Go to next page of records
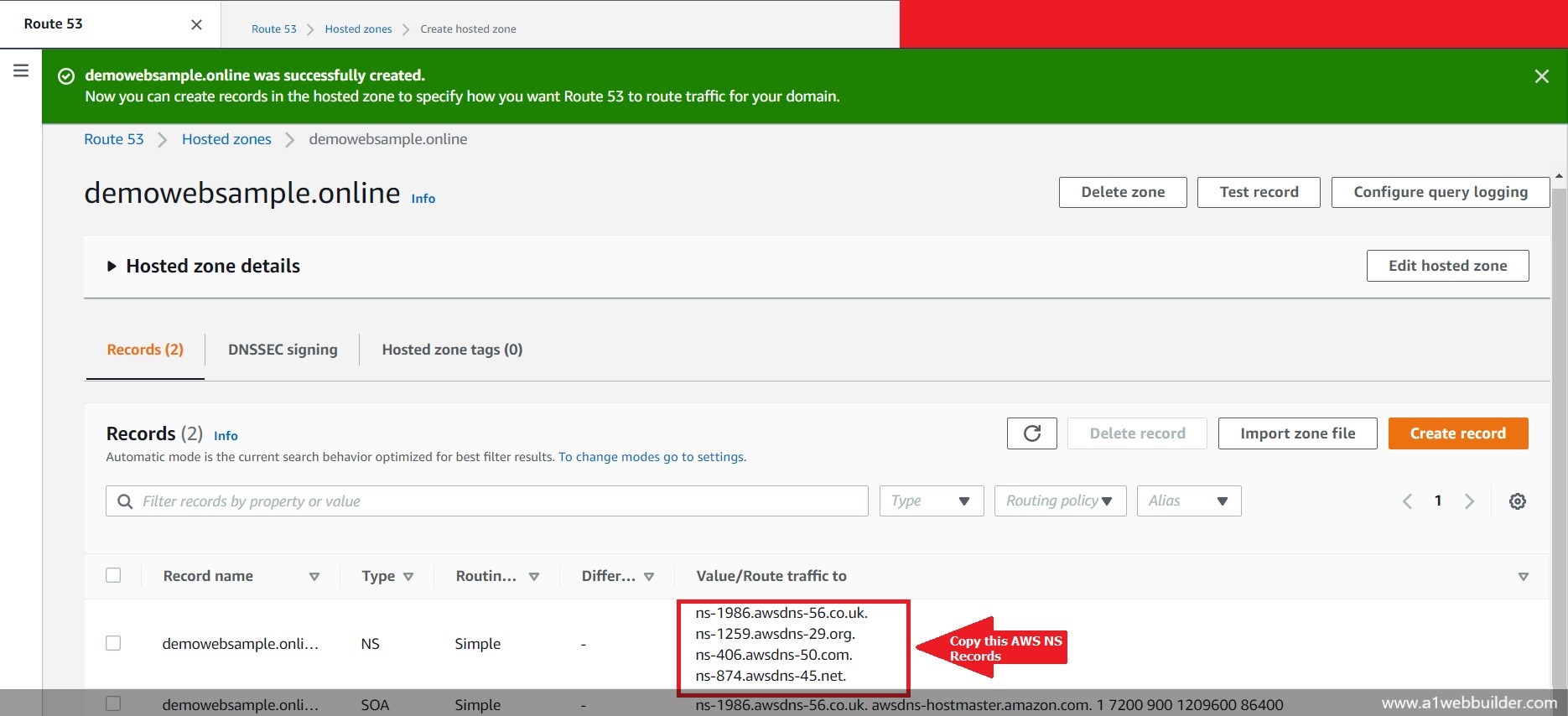This screenshot has height=716, width=1568. point(1469,501)
